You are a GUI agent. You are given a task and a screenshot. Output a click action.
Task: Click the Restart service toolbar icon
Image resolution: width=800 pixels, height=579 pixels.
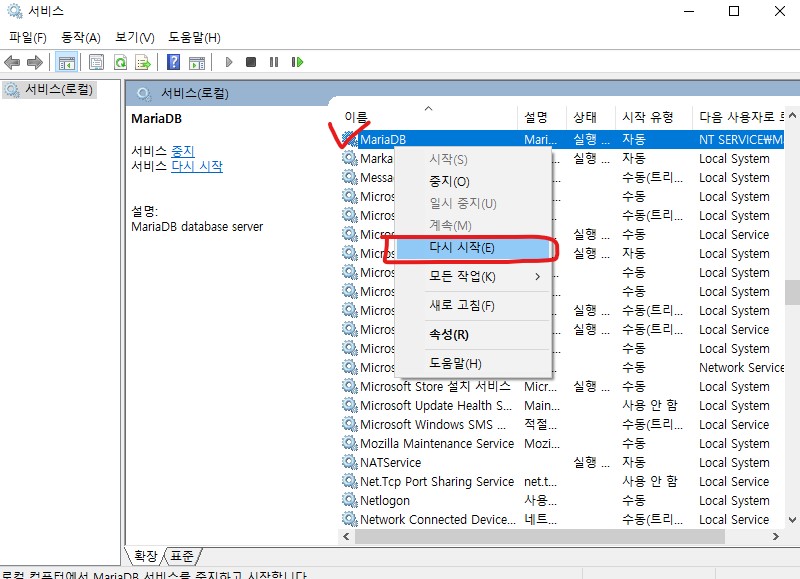pos(297,62)
